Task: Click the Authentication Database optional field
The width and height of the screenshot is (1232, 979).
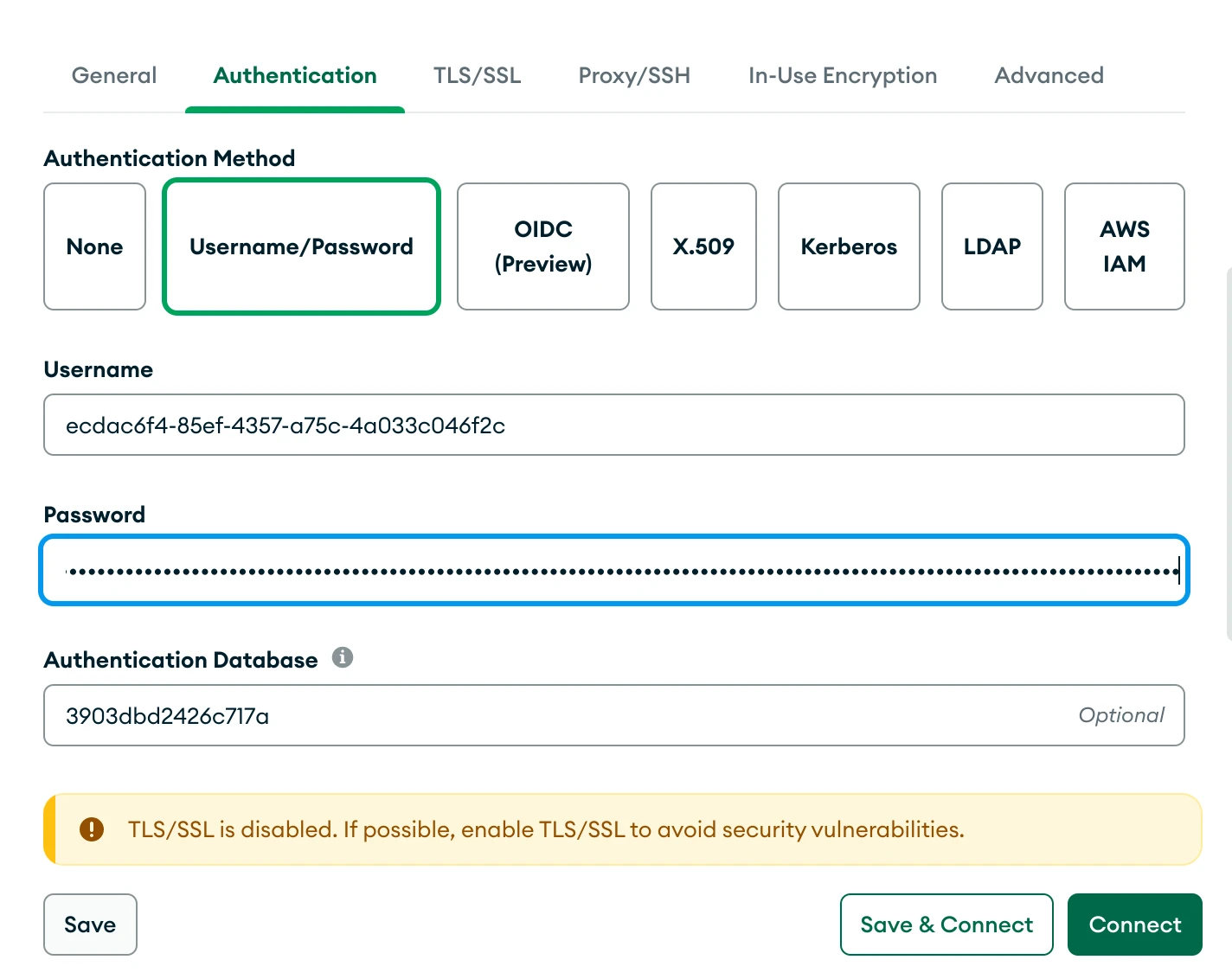Action: click(x=613, y=715)
